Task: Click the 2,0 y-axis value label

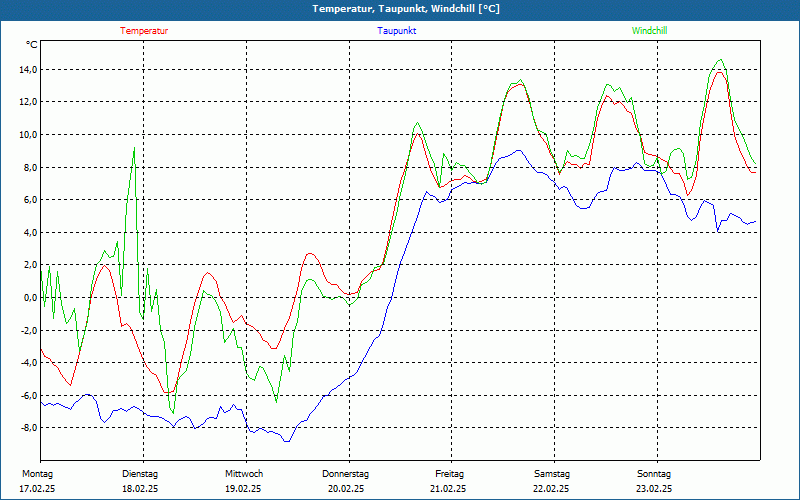Action: click(29, 265)
